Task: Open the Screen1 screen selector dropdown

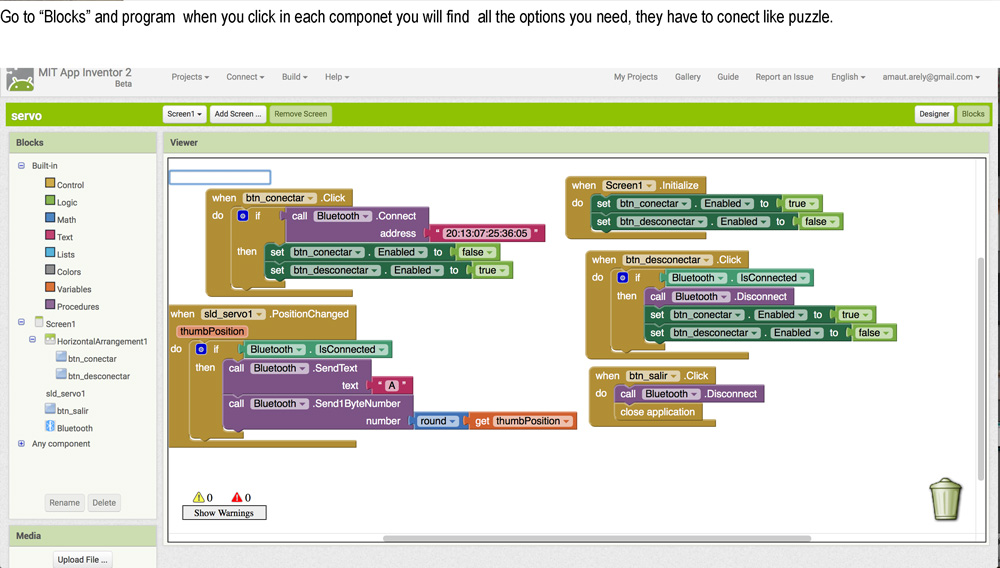Action: tap(184, 114)
